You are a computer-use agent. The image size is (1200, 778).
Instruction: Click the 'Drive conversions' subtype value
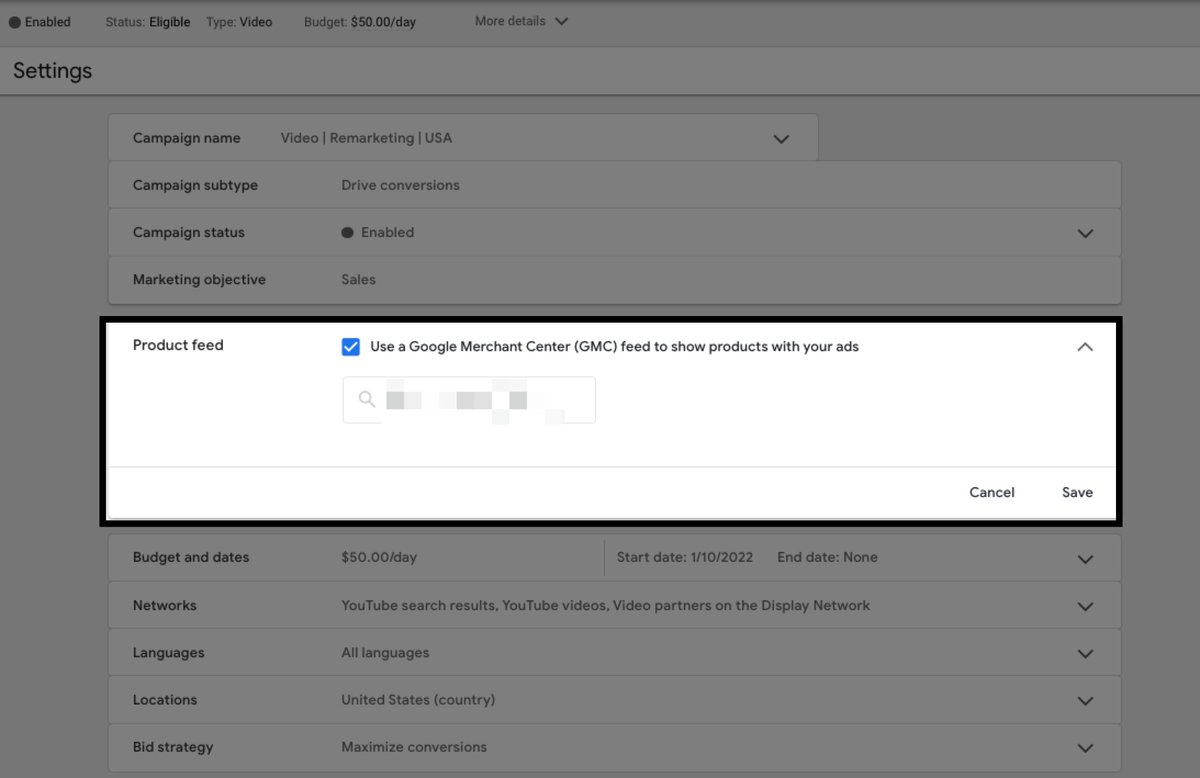tap(400, 185)
